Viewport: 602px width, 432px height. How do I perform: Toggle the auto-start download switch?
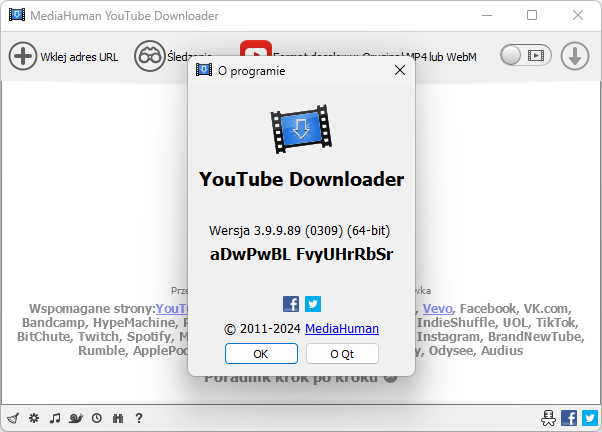[526, 55]
